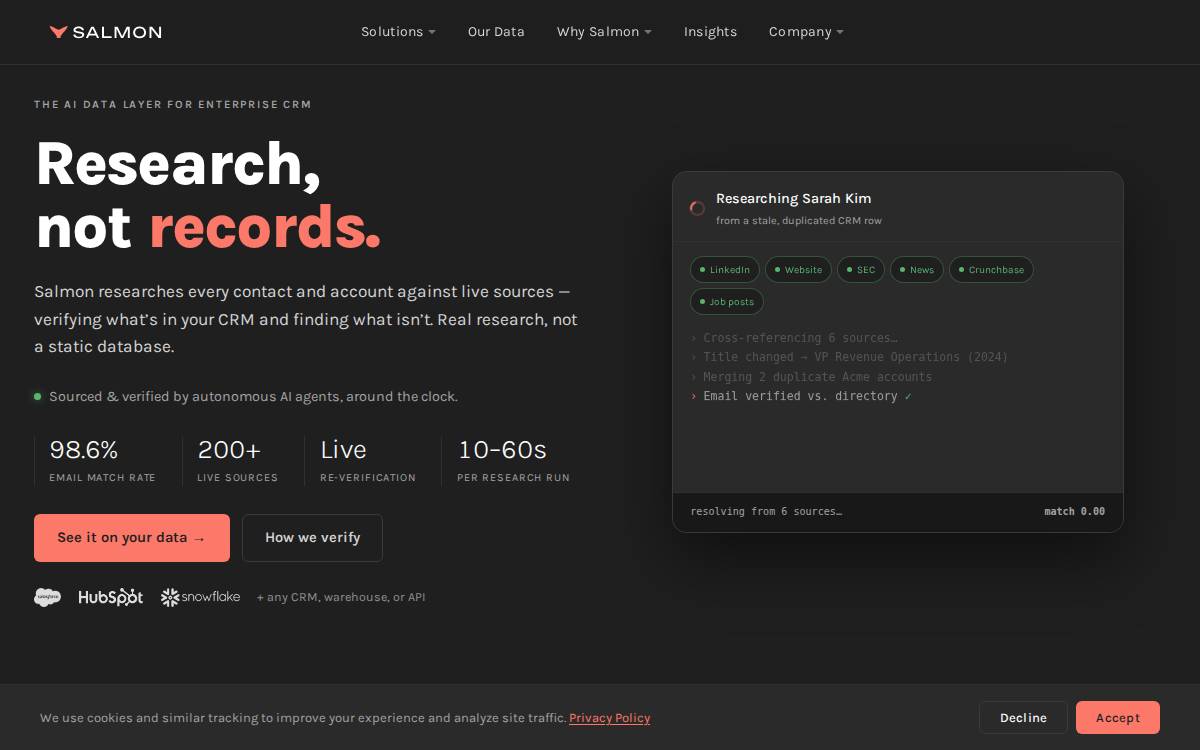Click the resolving from 6 sources status
This screenshot has height=750, width=1200.
(766, 512)
